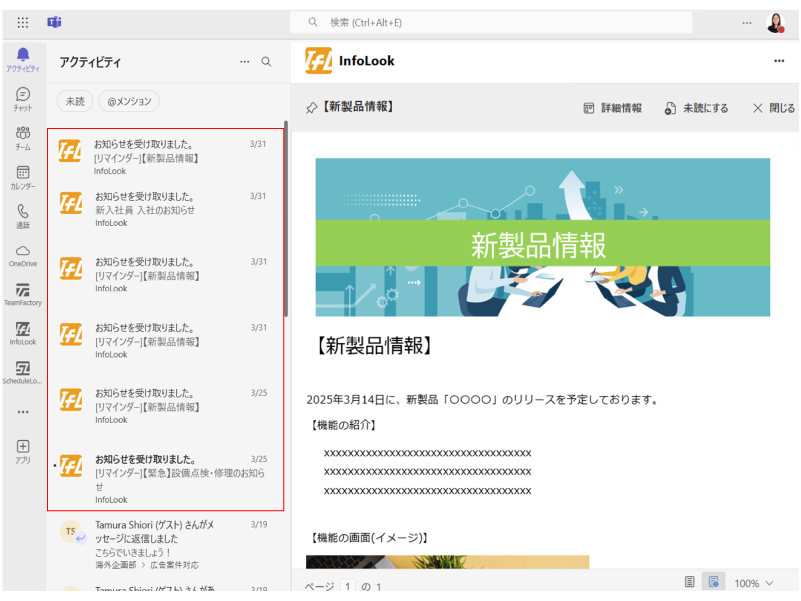Image resolution: width=801 pixels, height=601 pixels.
Task: Open the Chat icon in left rail
Action: (22, 98)
